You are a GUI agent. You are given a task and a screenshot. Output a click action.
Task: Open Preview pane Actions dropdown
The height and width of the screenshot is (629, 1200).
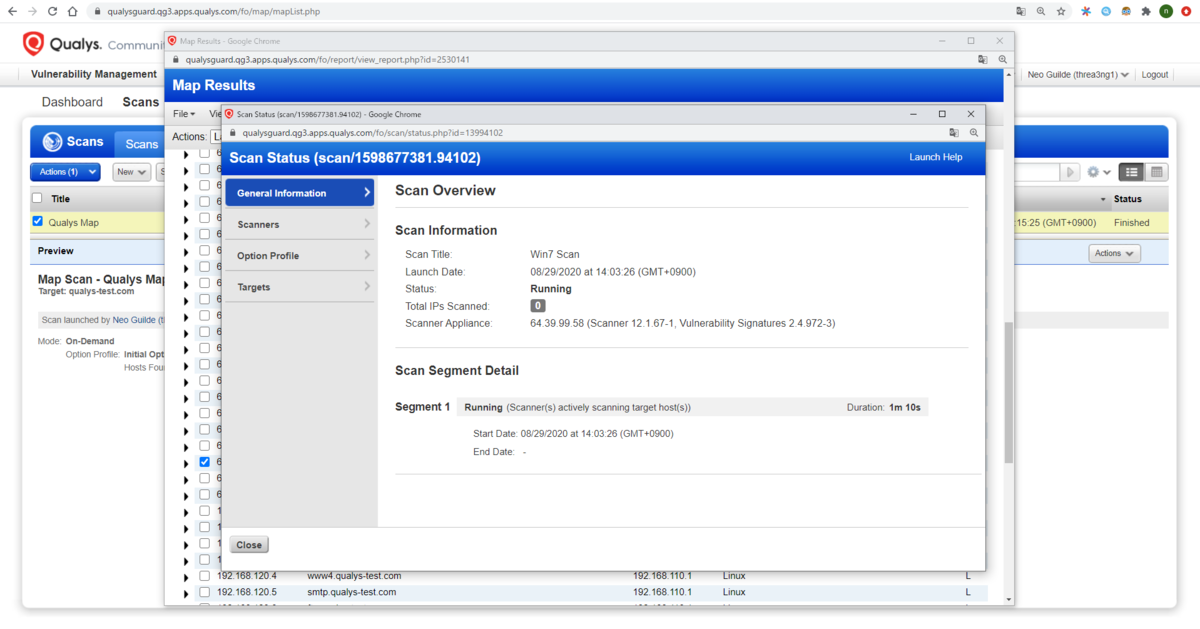pos(1114,253)
